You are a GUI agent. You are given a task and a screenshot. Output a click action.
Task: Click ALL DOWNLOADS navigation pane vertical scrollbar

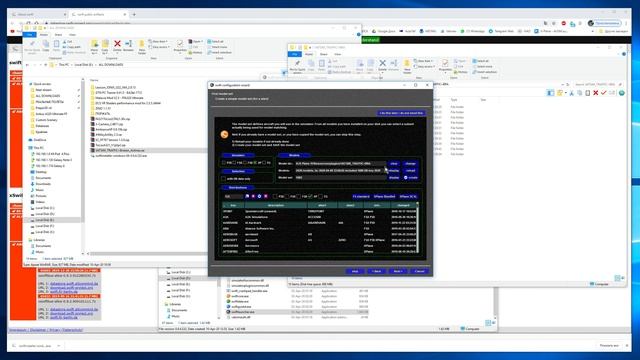[x=83, y=166]
